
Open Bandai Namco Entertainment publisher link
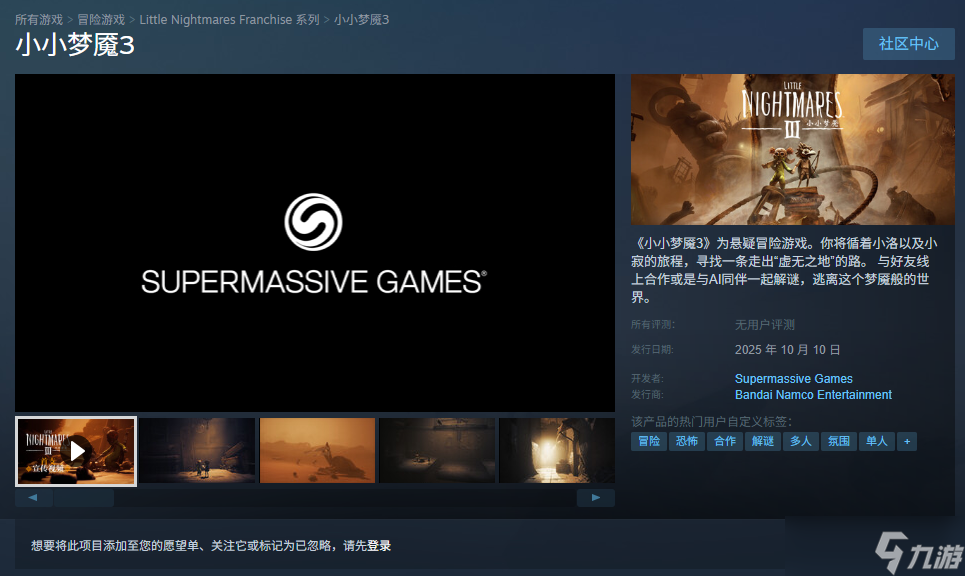coord(813,395)
